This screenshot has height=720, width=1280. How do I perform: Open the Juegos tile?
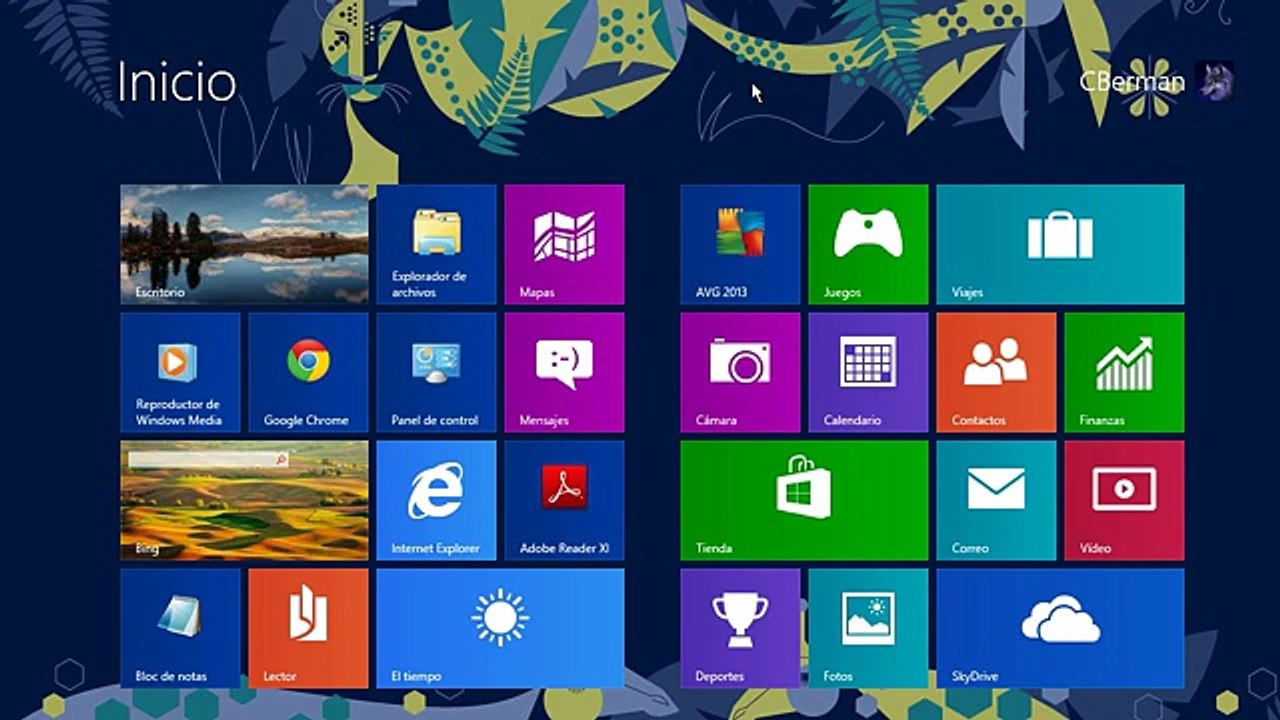click(x=868, y=244)
